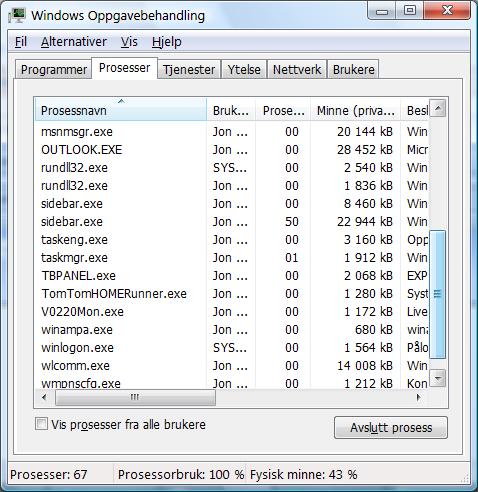Select the TBPANEL.exe process
Image resolution: width=478 pixels, height=492 pixels.
231,276
